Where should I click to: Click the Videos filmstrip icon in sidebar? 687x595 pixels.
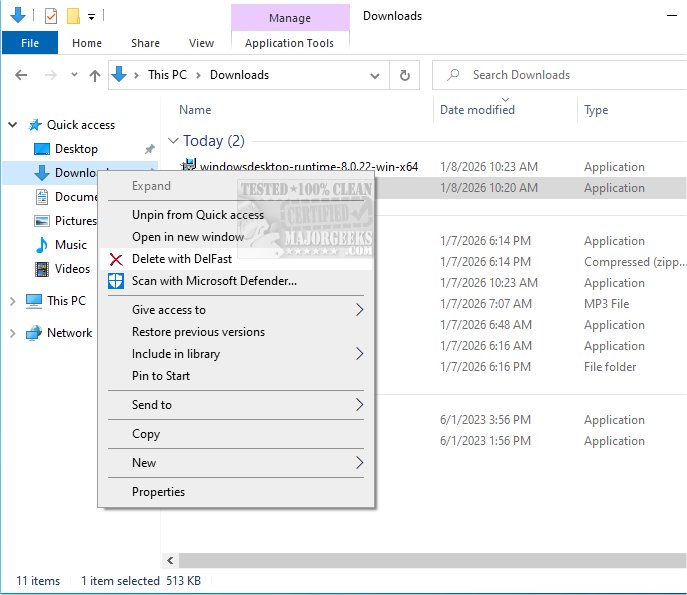(42, 269)
